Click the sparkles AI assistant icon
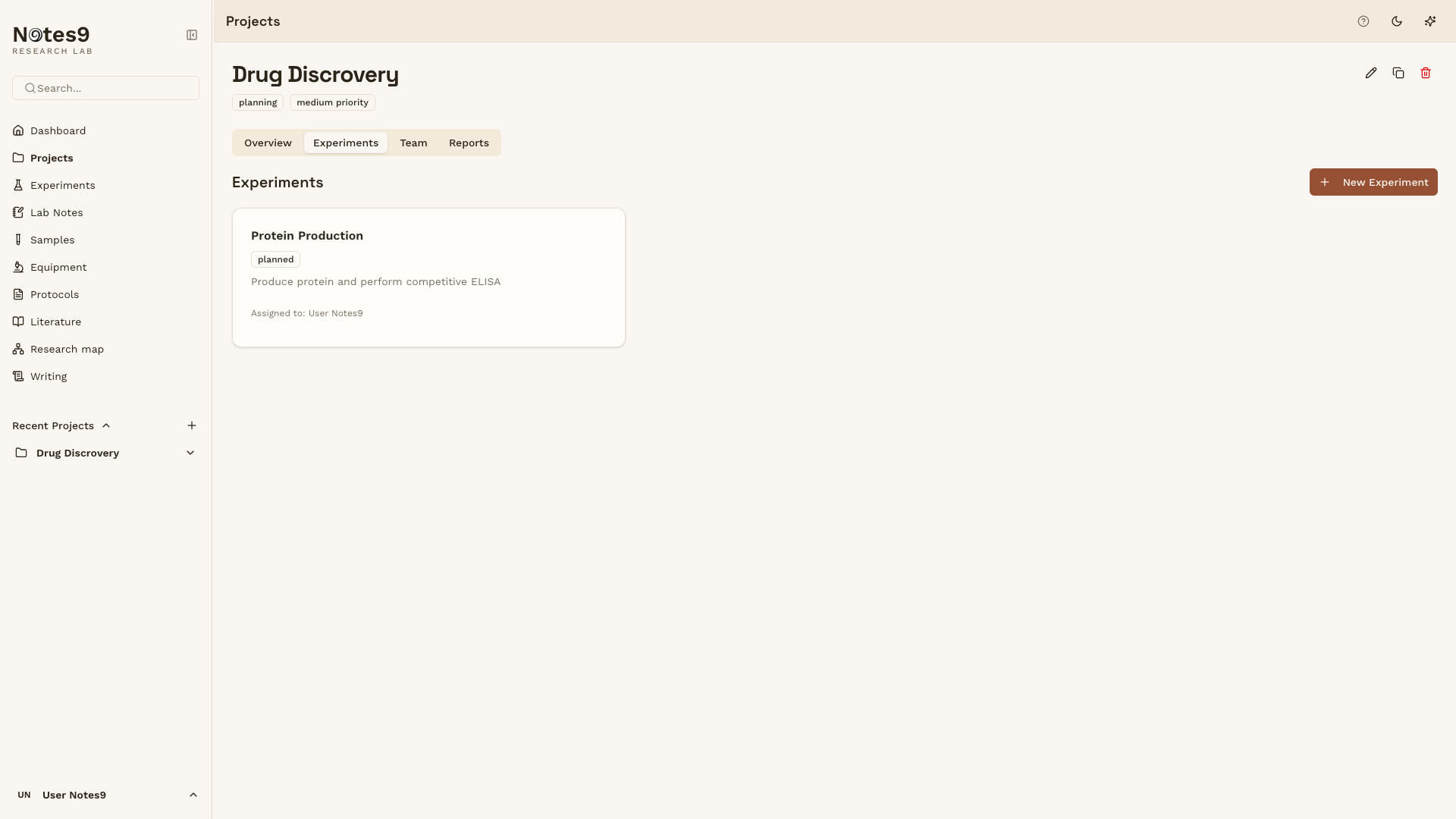 tap(1430, 21)
